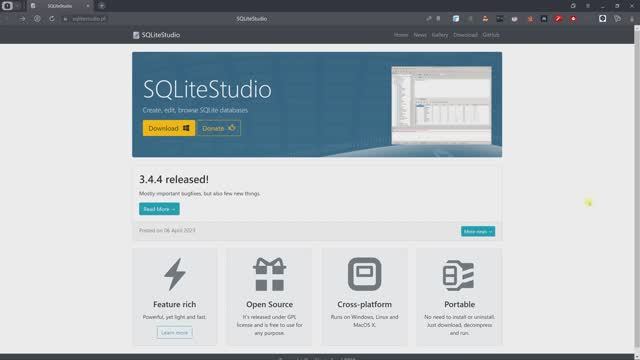Screen dimensions: 640x360
Task: Open the News nav link
Action: (x=420, y=35)
